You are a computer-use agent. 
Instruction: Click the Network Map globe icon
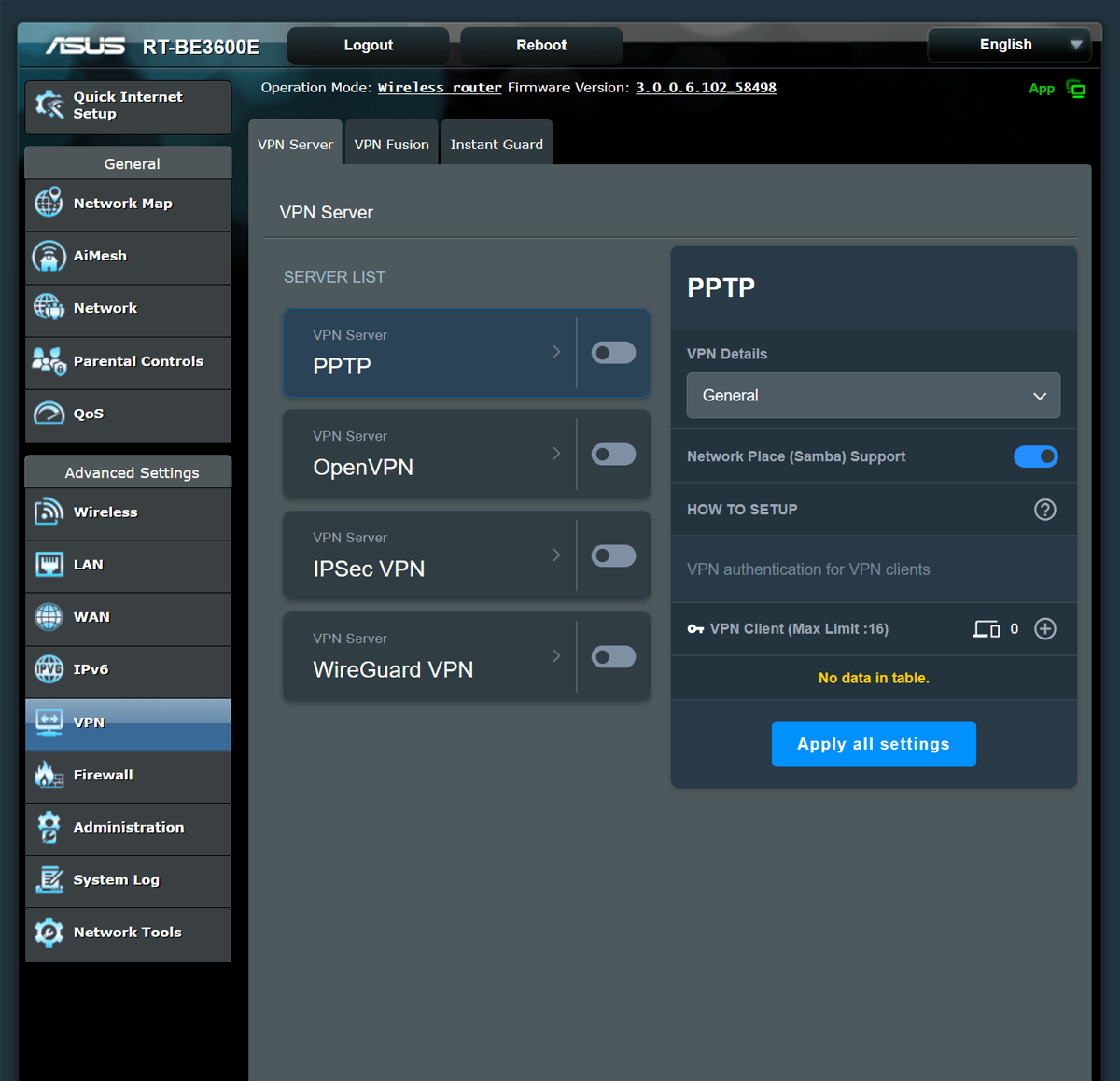49,203
